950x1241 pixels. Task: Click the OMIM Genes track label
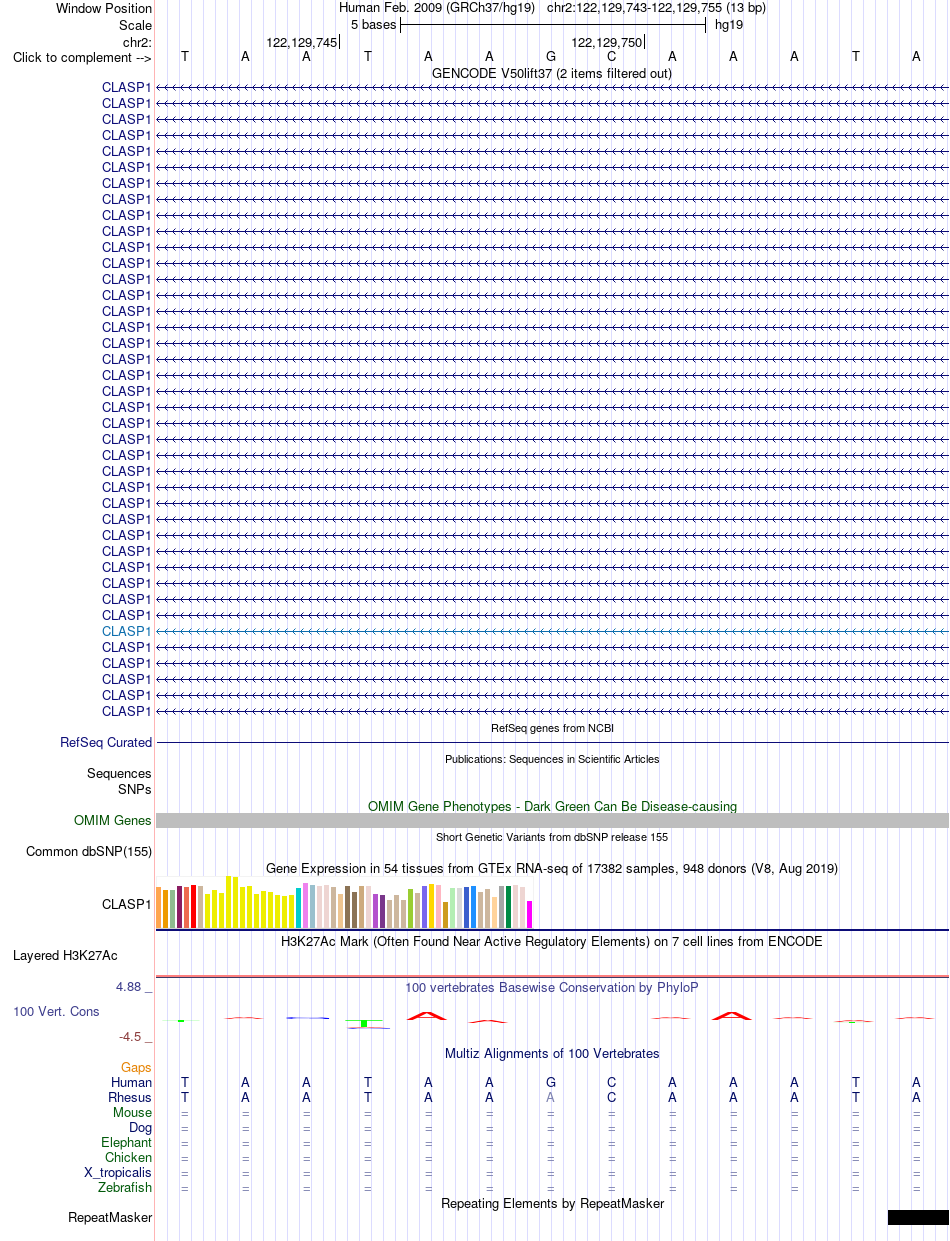tap(113, 821)
